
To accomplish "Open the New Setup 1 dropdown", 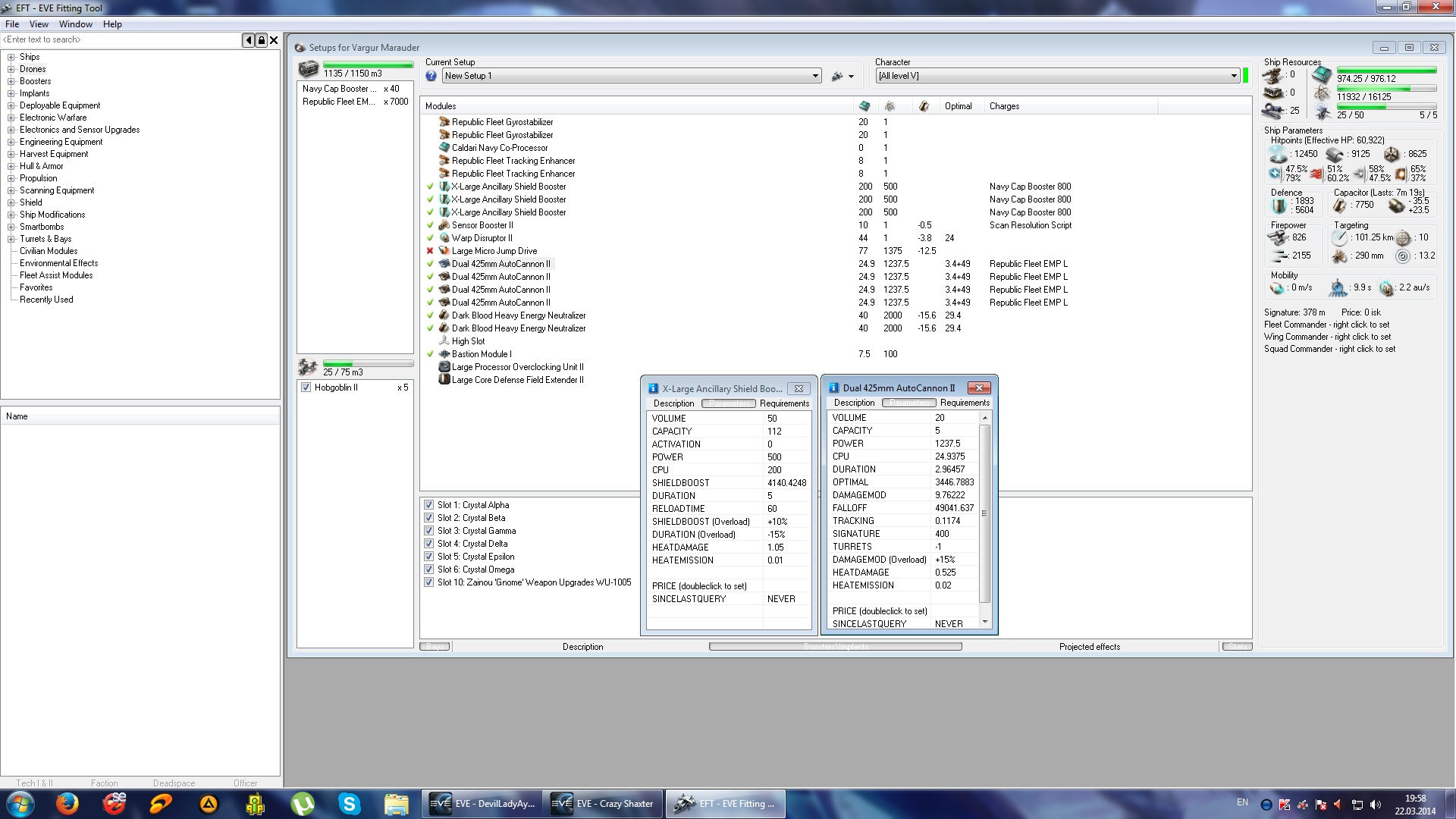I will (x=815, y=76).
